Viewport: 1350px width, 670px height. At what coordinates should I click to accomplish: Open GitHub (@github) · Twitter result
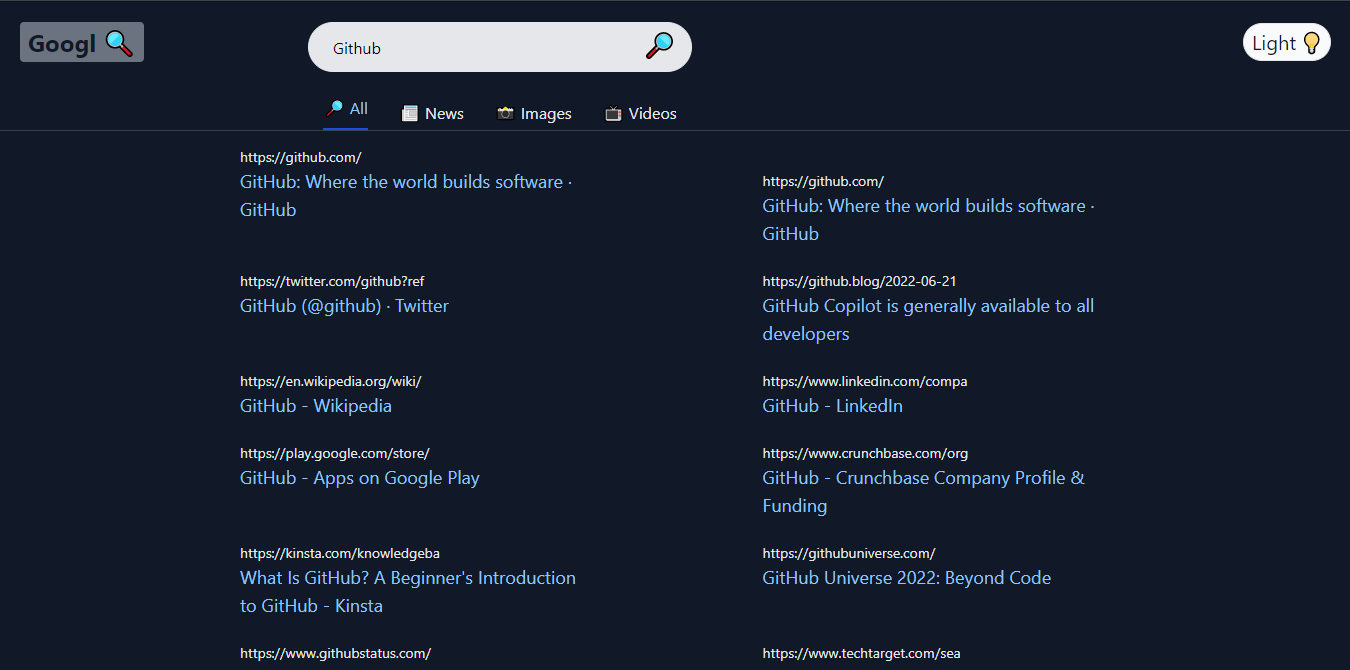point(344,306)
